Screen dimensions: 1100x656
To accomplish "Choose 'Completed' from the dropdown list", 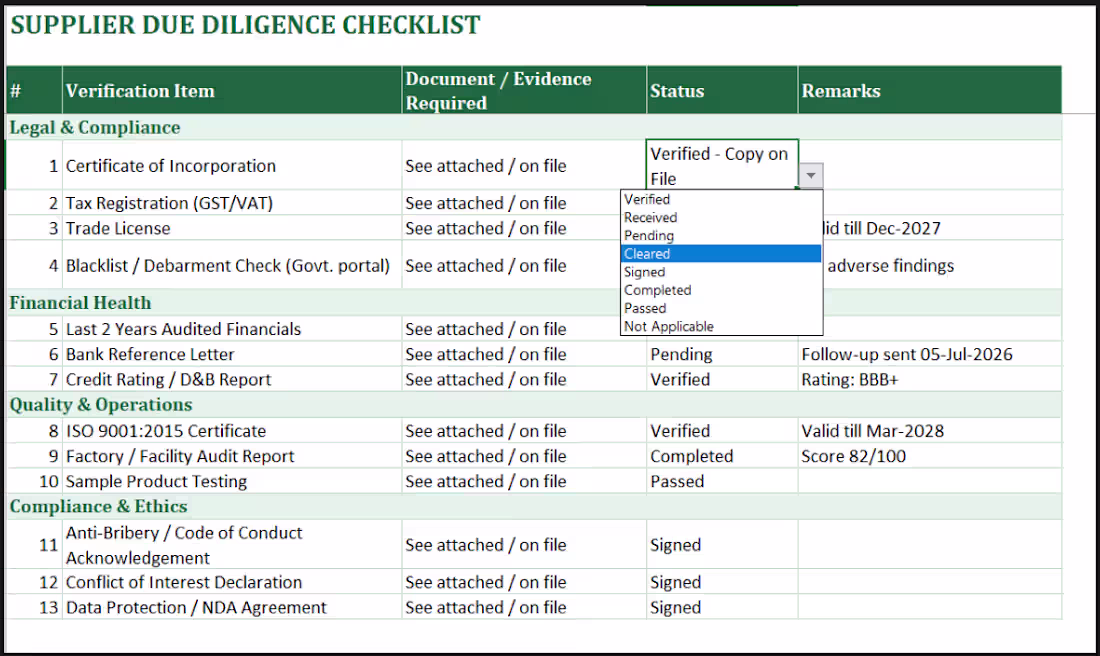I will point(721,290).
